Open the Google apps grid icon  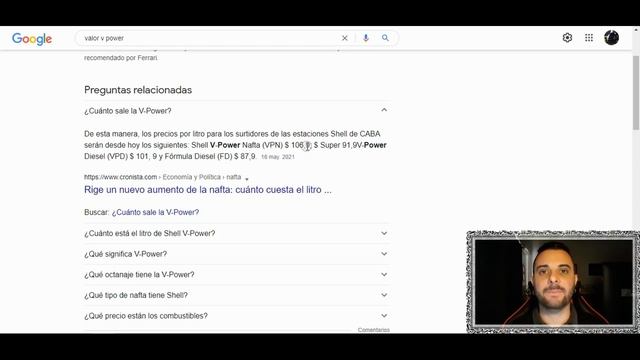tap(589, 38)
